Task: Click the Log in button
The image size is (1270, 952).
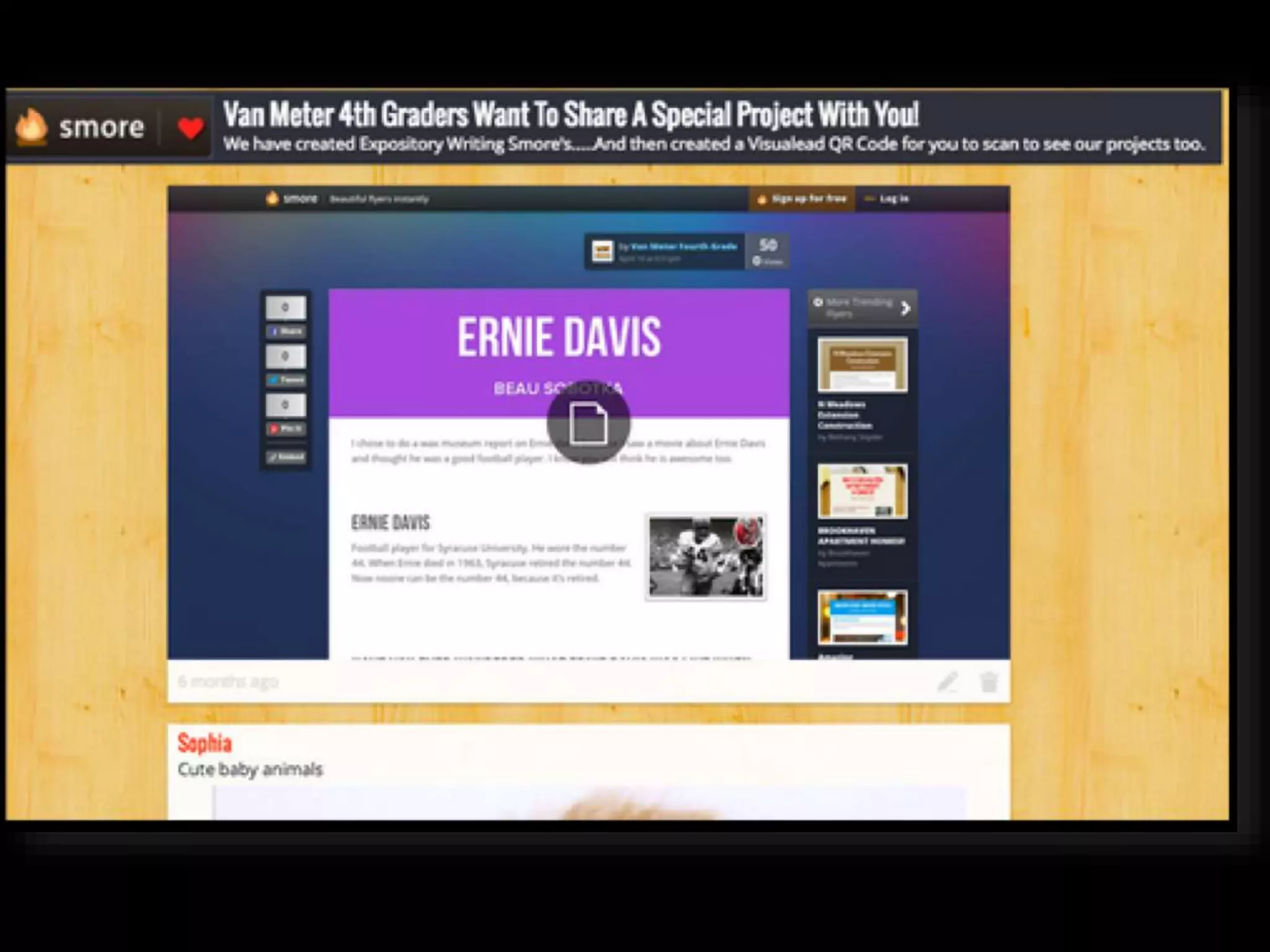Action: 887,199
